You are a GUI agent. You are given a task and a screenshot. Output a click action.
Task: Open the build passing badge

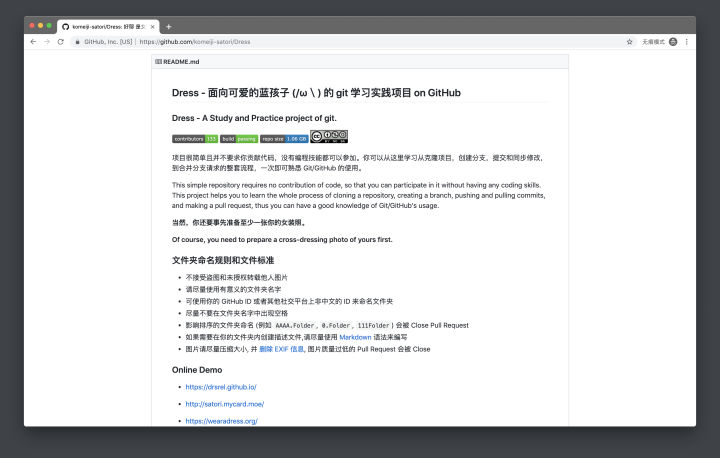239,139
